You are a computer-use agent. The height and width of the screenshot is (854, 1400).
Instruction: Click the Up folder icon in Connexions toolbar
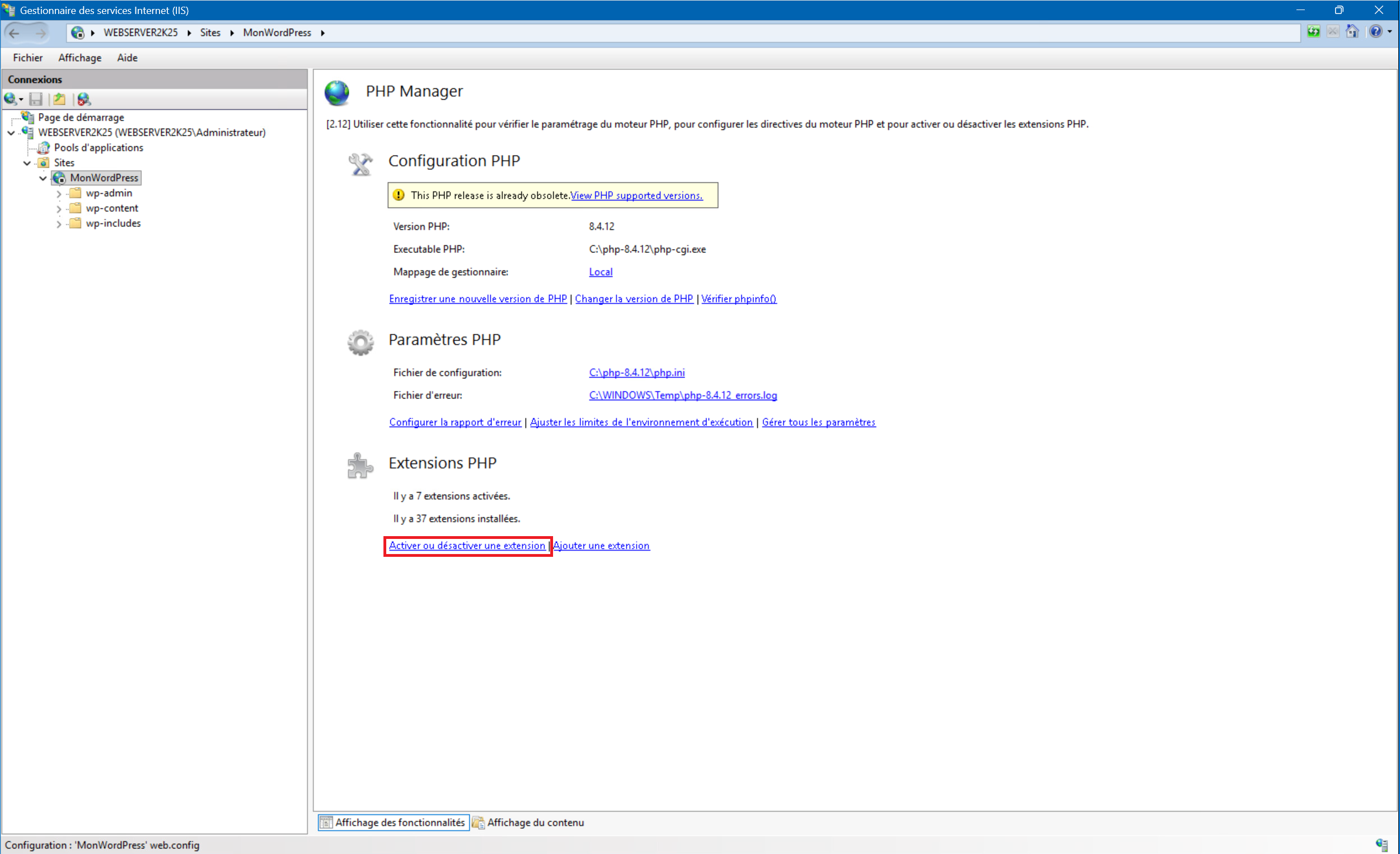(x=59, y=100)
